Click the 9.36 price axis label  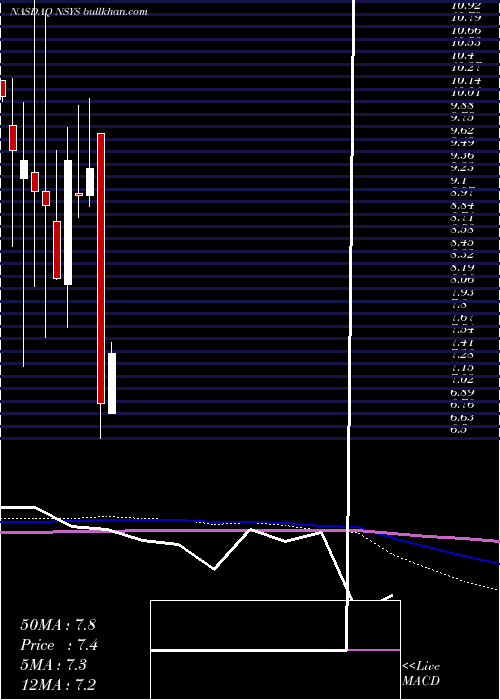point(463,156)
